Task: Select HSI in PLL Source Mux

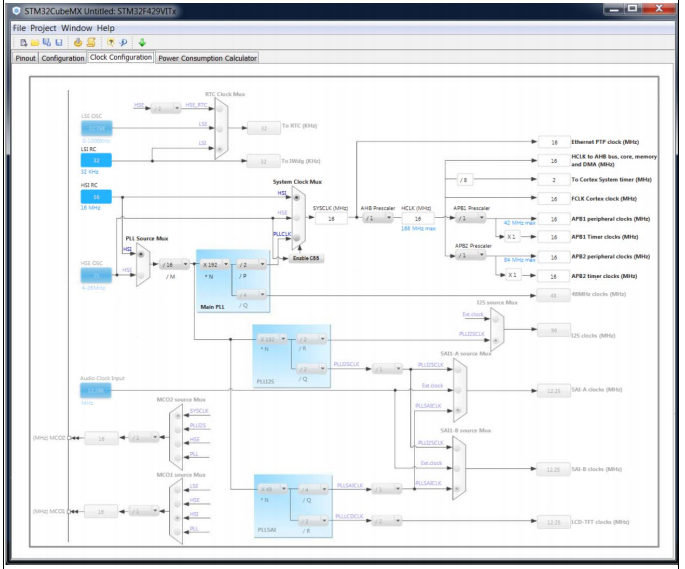Action: pyautogui.click(x=141, y=255)
